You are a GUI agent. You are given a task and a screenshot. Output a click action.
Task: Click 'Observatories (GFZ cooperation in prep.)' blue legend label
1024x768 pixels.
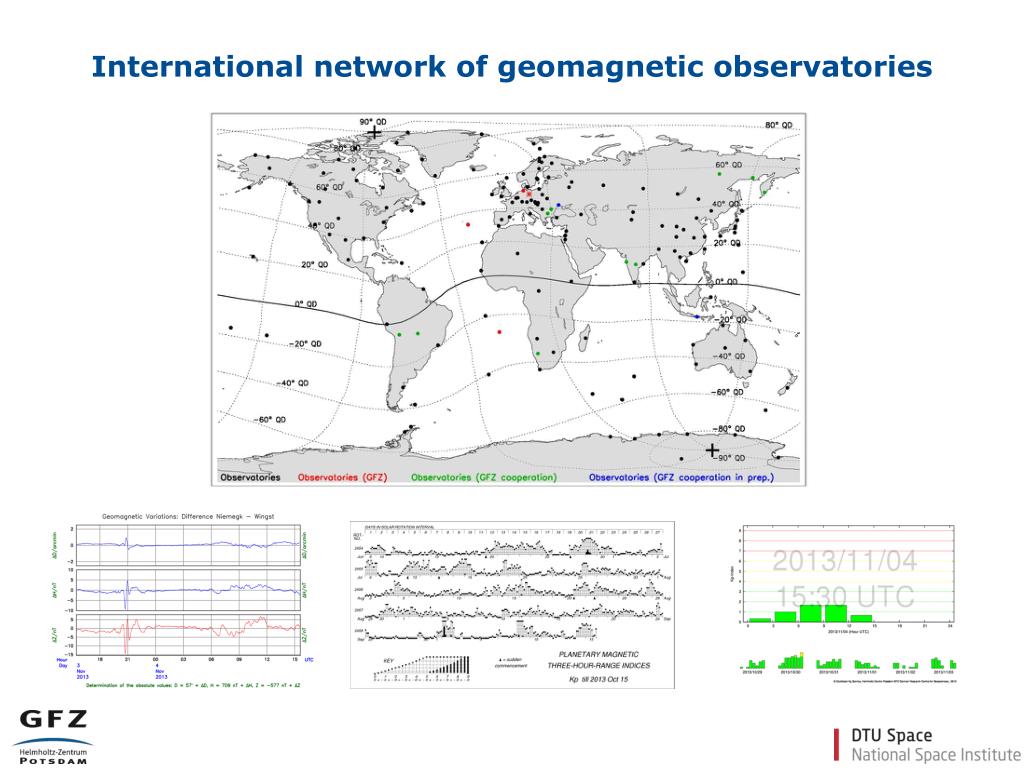click(x=681, y=477)
